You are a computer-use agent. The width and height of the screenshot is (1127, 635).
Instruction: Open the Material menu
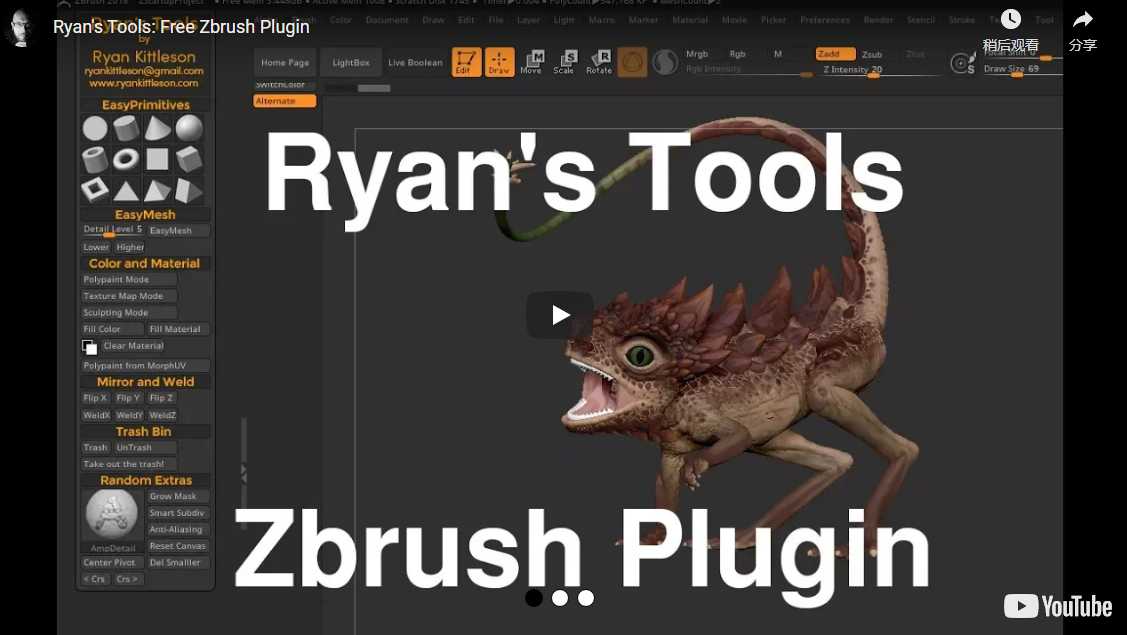tap(690, 20)
